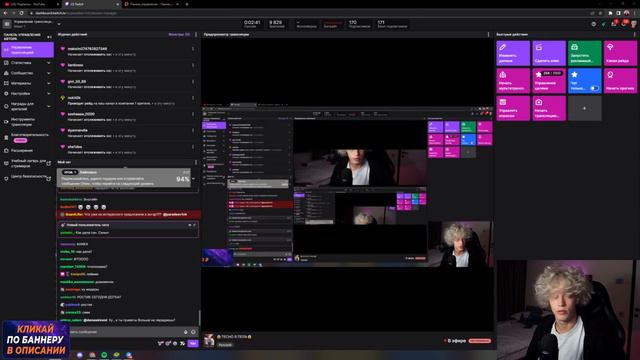Open the help icon in top bar
Viewport: 640px width, 360px height.
tap(593, 24)
